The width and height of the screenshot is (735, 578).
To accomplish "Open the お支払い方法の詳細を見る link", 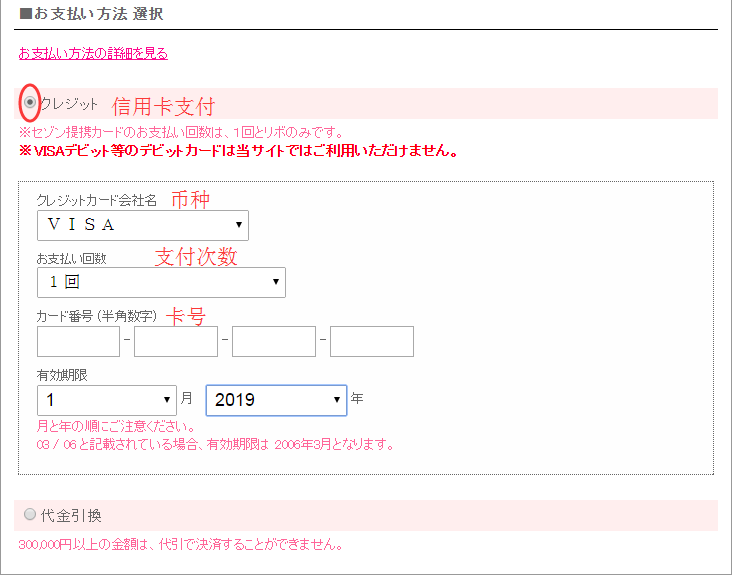I will 93,54.
